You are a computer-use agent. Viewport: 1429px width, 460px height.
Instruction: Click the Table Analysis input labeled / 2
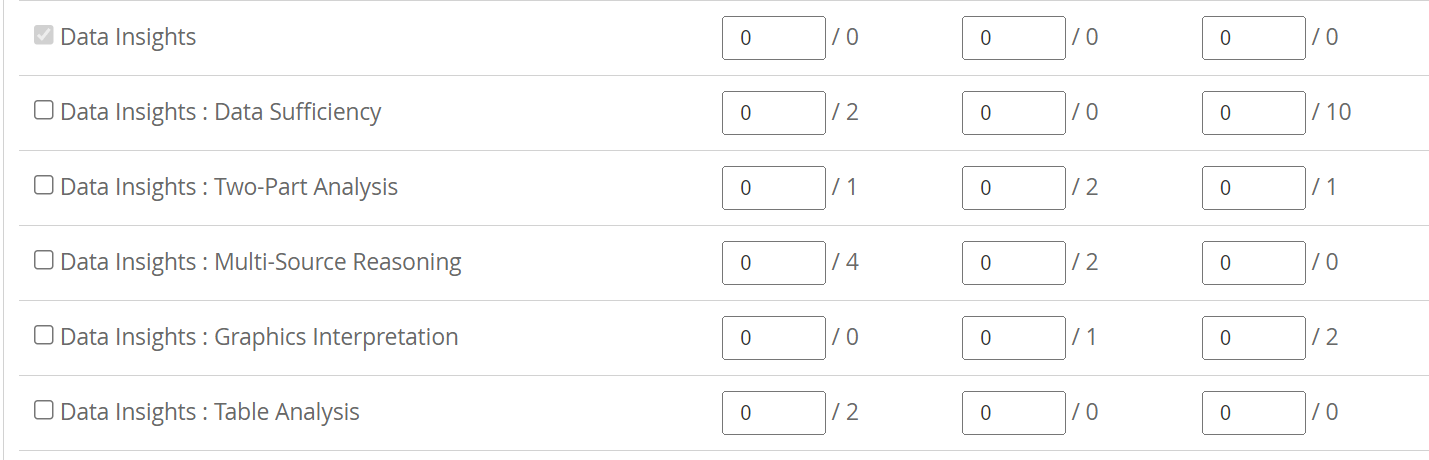[x=773, y=413]
